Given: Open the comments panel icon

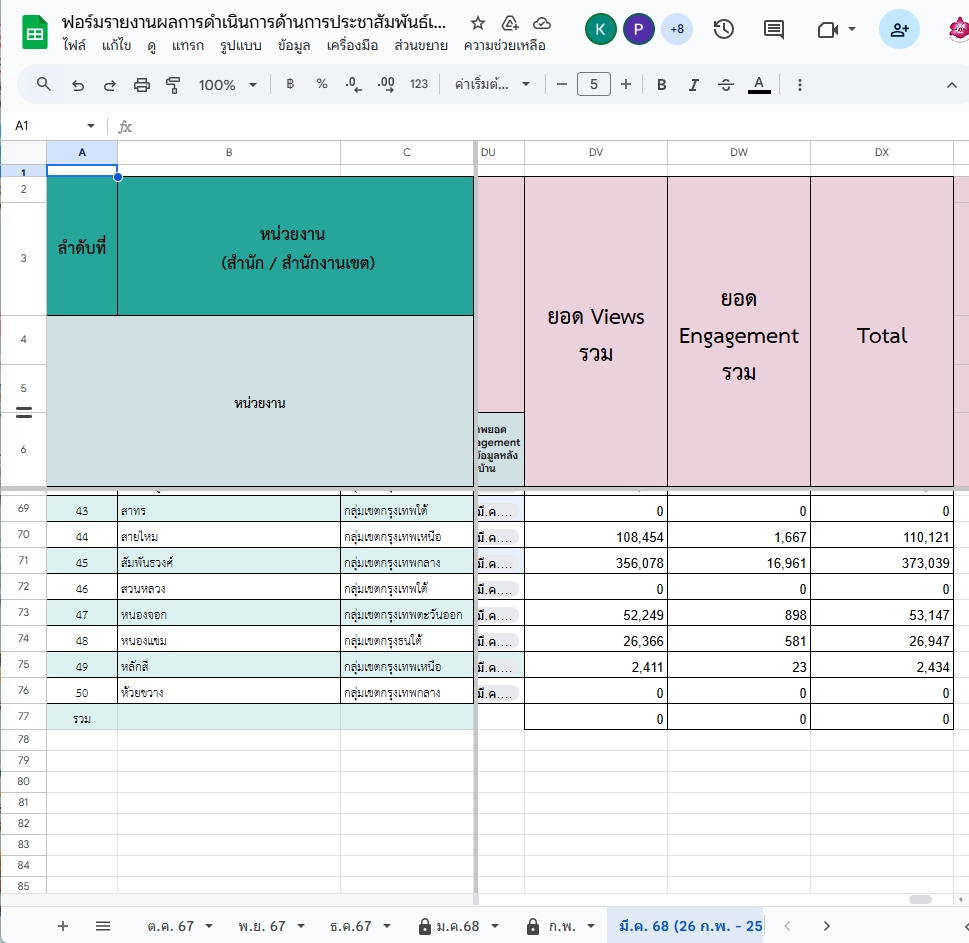Looking at the screenshot, I should click(773, 29).
